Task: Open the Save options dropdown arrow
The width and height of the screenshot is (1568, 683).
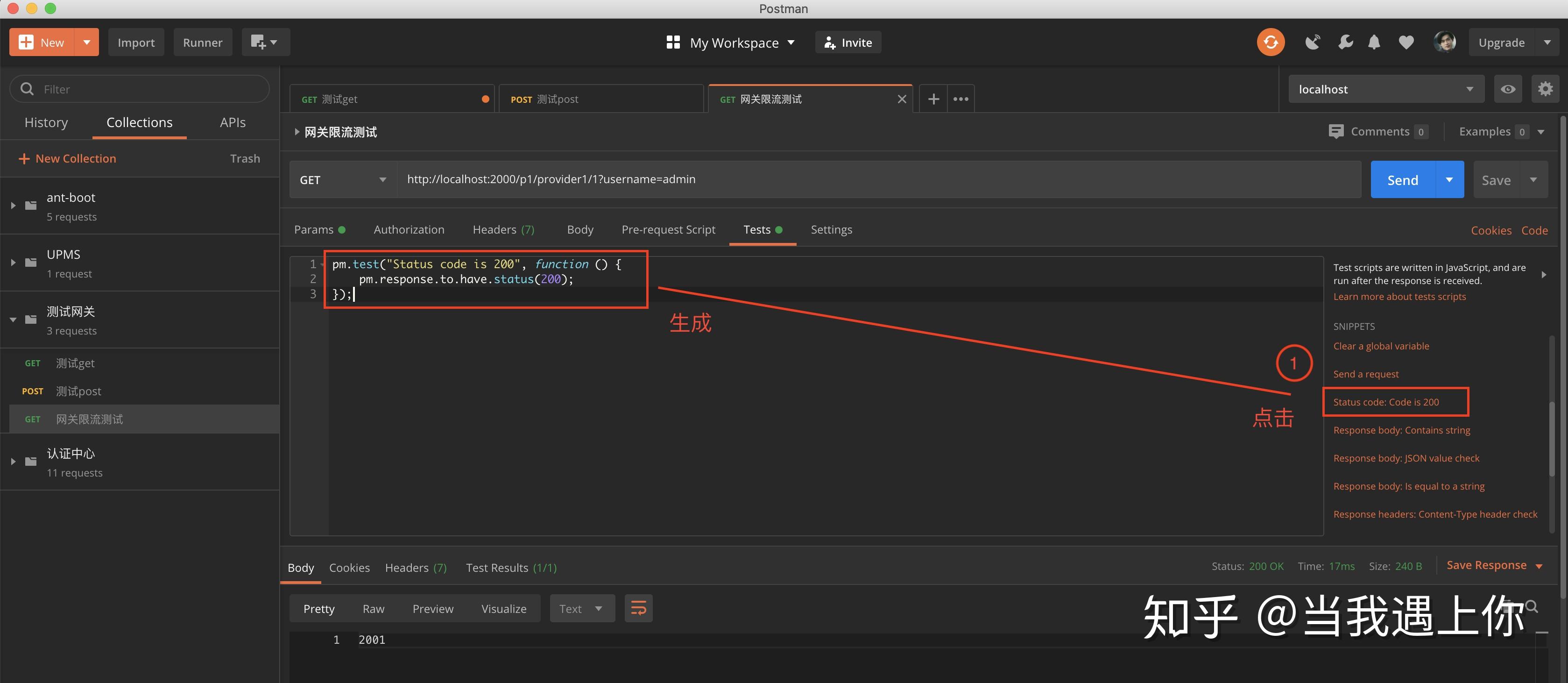Action: [x=1533, y=179]
